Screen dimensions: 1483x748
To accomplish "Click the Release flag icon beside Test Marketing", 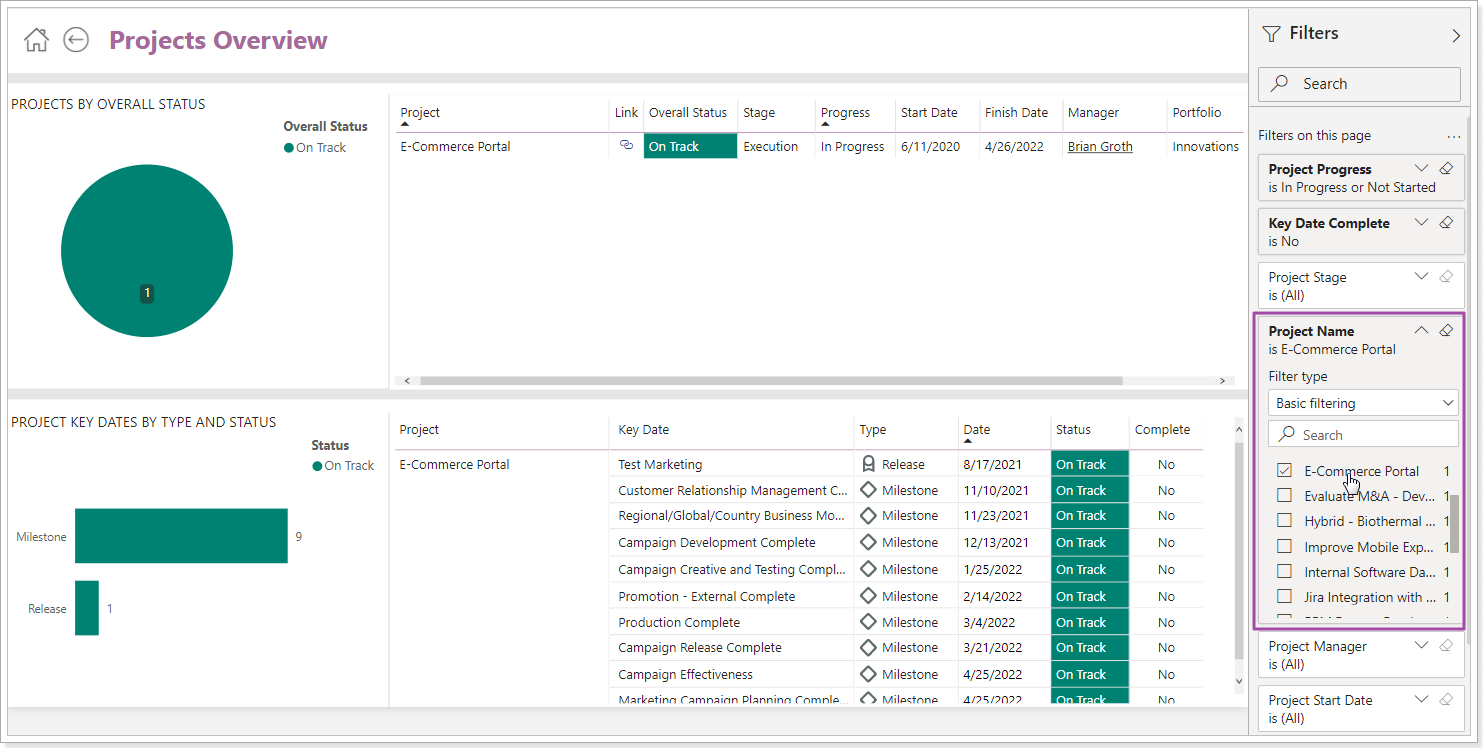I will (867, 463).
